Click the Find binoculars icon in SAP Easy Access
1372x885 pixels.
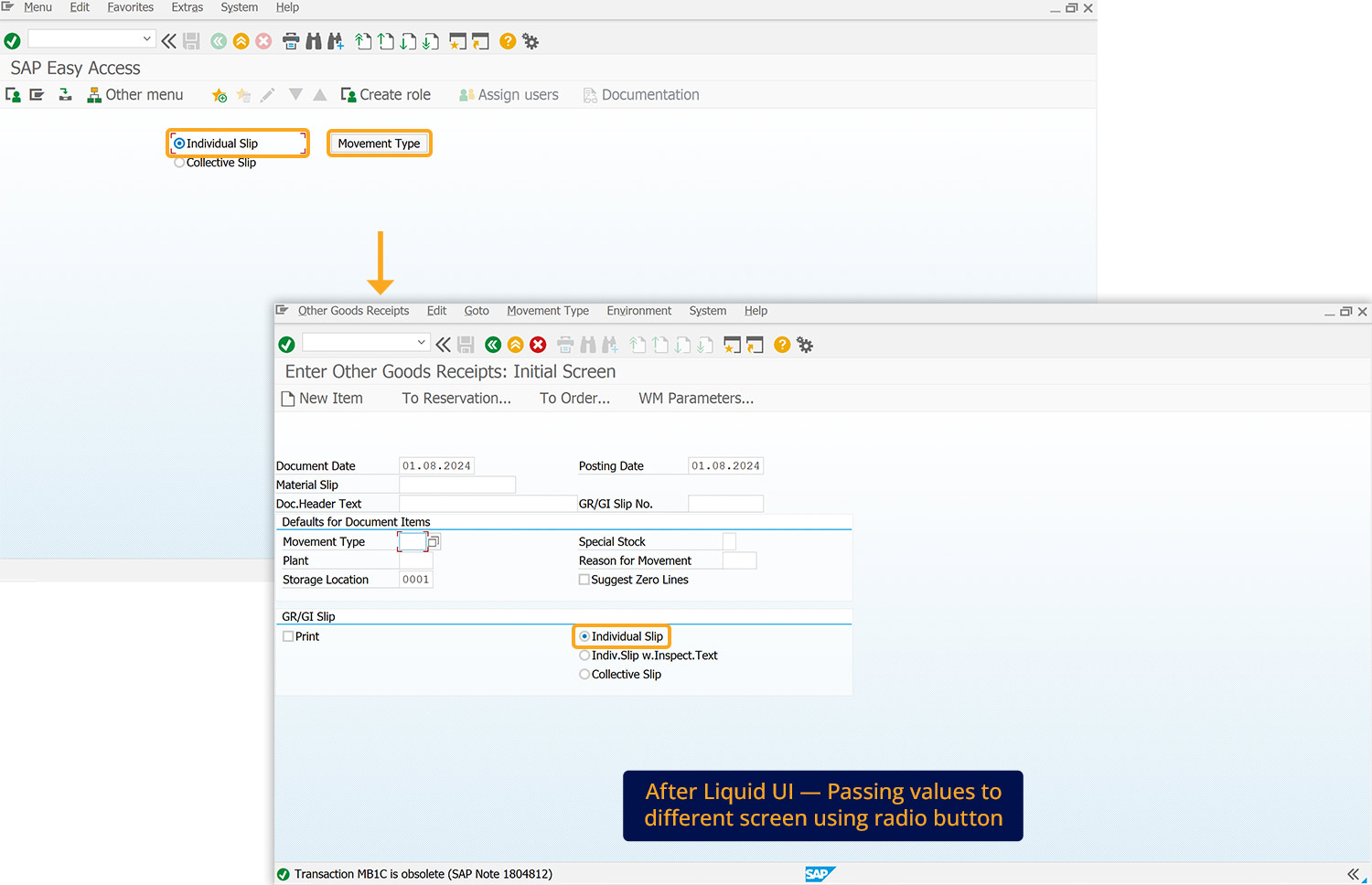click(314, 41)
